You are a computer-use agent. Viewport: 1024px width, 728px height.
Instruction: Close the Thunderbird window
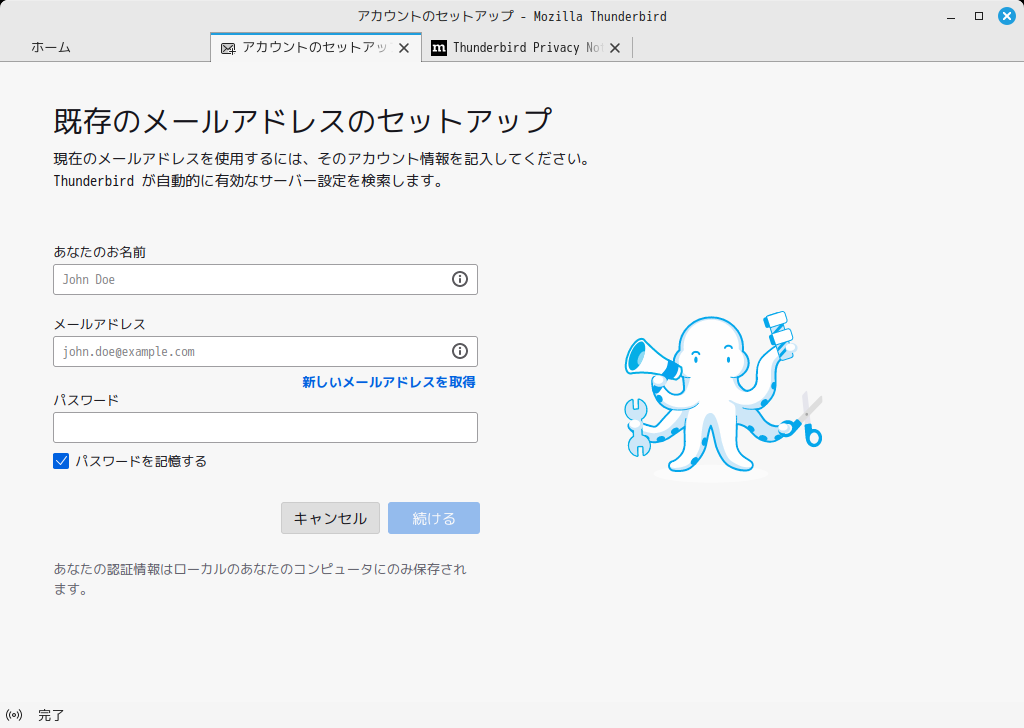1007,16
